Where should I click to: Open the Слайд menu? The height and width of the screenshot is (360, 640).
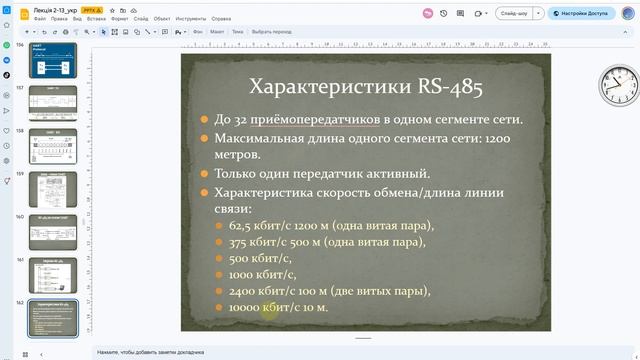pos(141,19)
